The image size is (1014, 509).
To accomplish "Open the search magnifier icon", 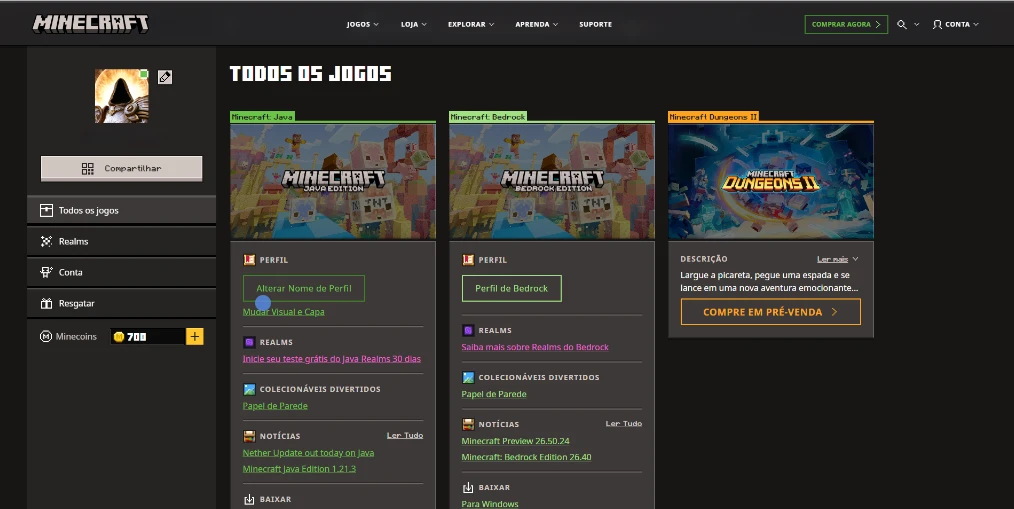I will coord(901,25).
